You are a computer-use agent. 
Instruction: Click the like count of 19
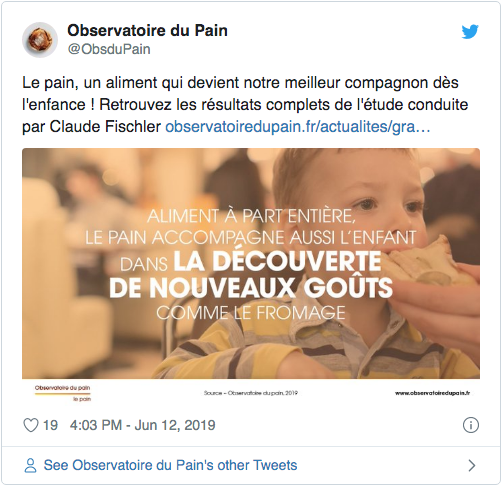pos(50,425)
